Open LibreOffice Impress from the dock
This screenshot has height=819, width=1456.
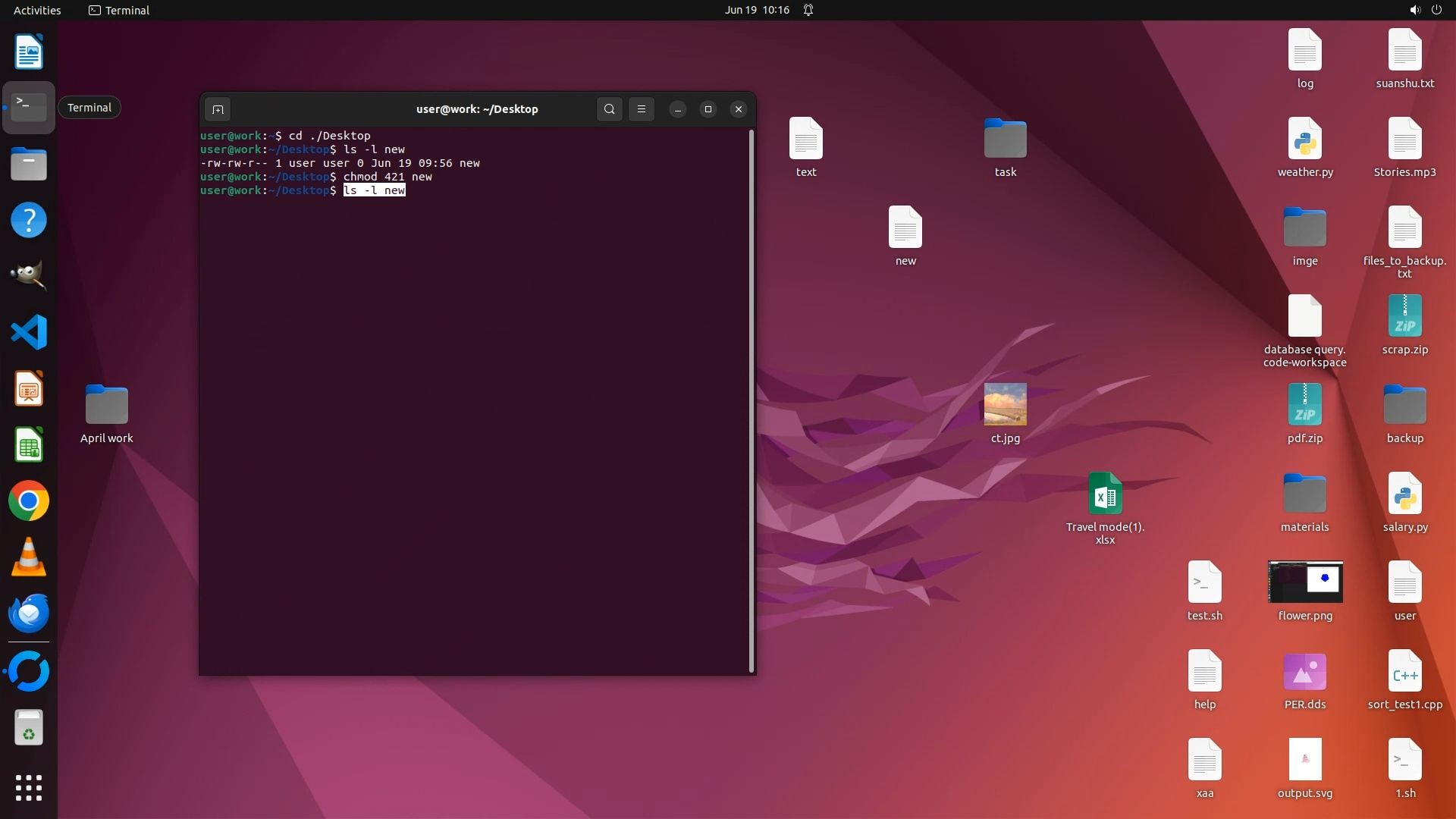[x=29, y=389]
